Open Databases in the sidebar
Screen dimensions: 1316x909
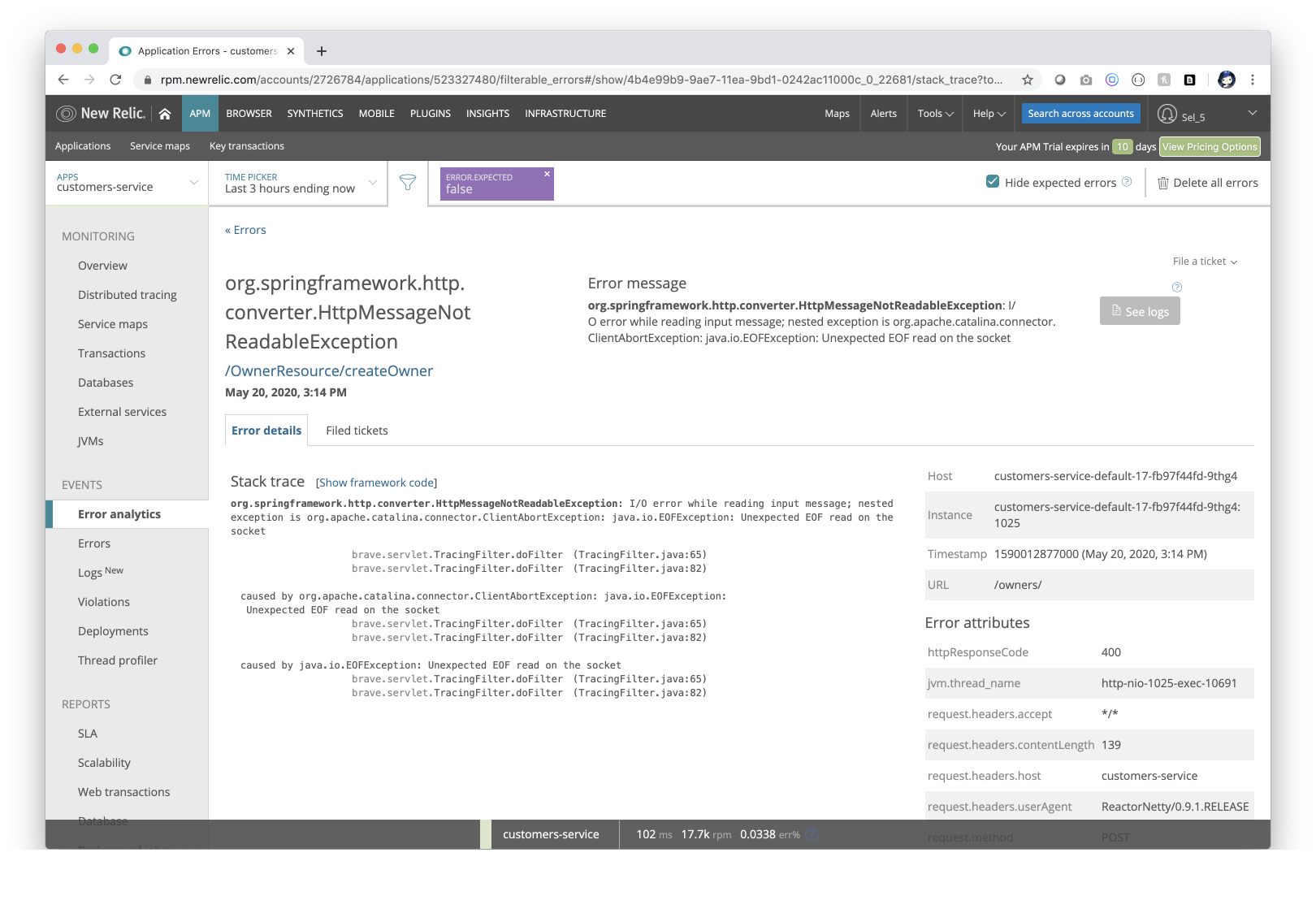(x=106, y=383)
